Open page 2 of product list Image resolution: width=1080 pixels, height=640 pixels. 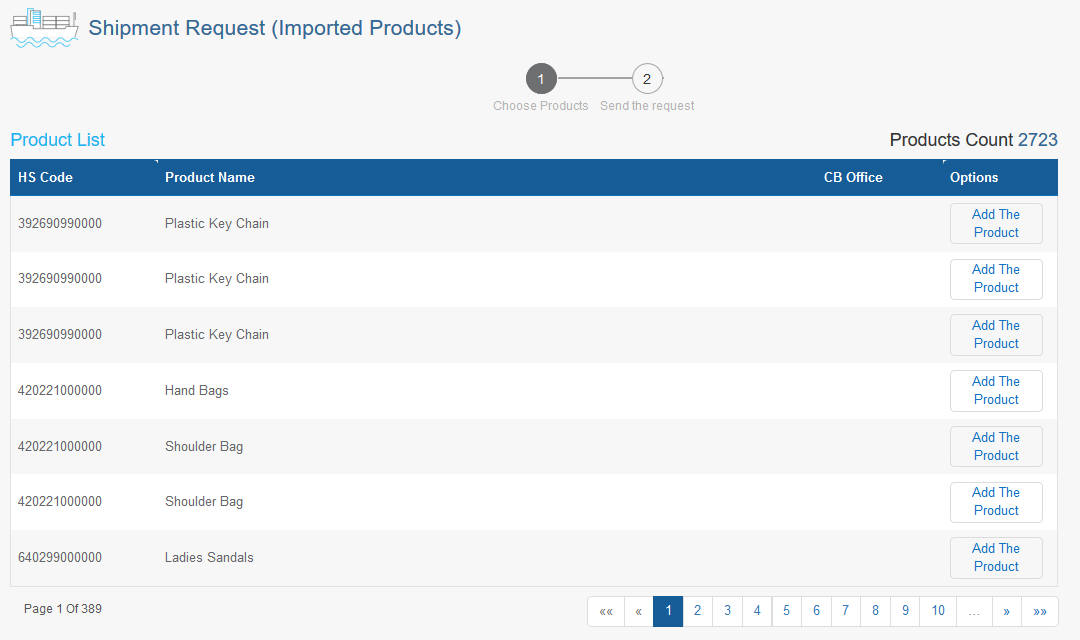coord(698,611)
